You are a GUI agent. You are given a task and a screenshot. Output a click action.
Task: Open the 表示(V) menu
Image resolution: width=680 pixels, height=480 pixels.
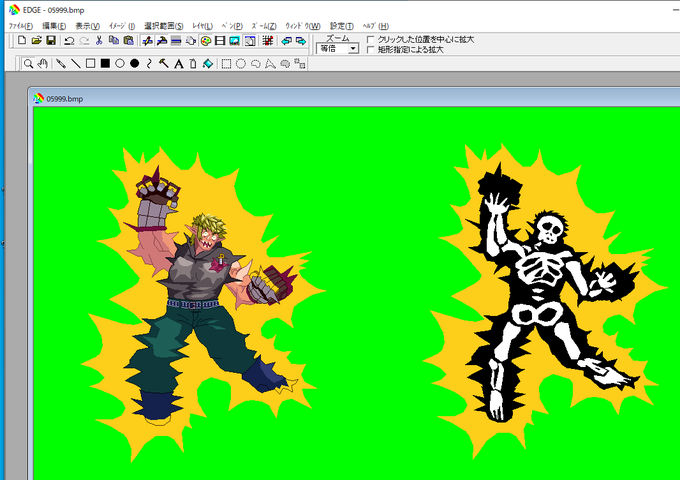[87, 26]
